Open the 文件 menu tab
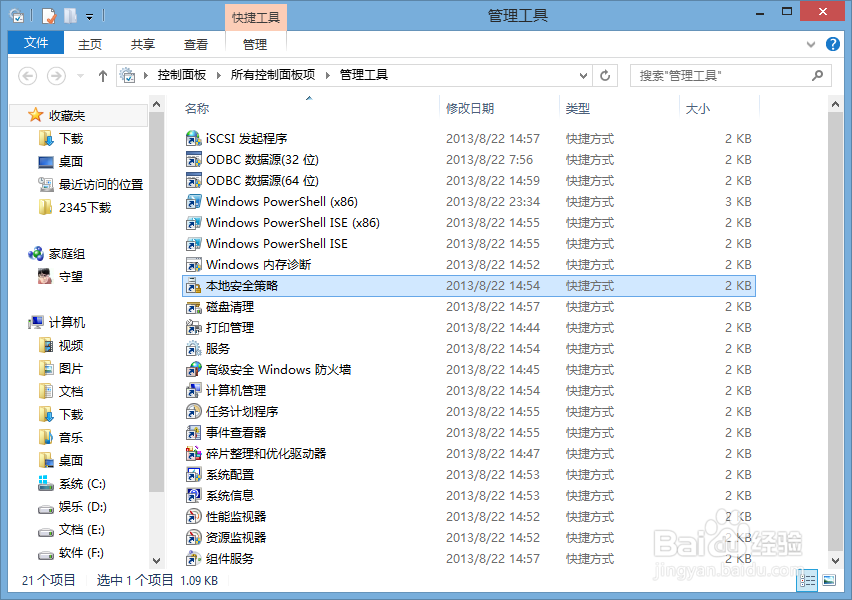This screenshot has height=600, width=852. tap(36, 43)
